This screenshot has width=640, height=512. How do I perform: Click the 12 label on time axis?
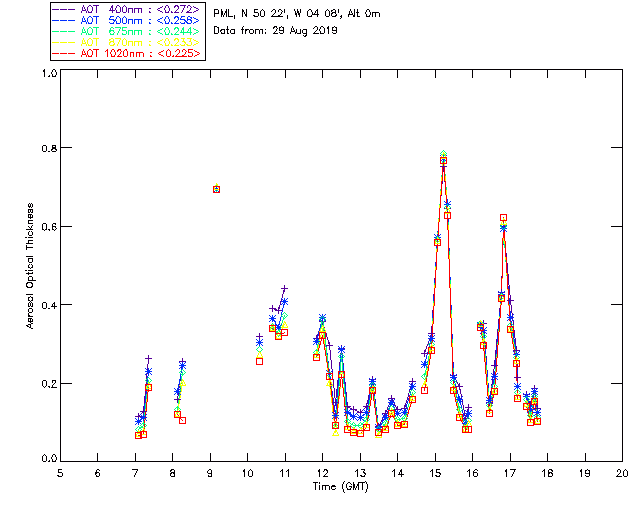322,473
